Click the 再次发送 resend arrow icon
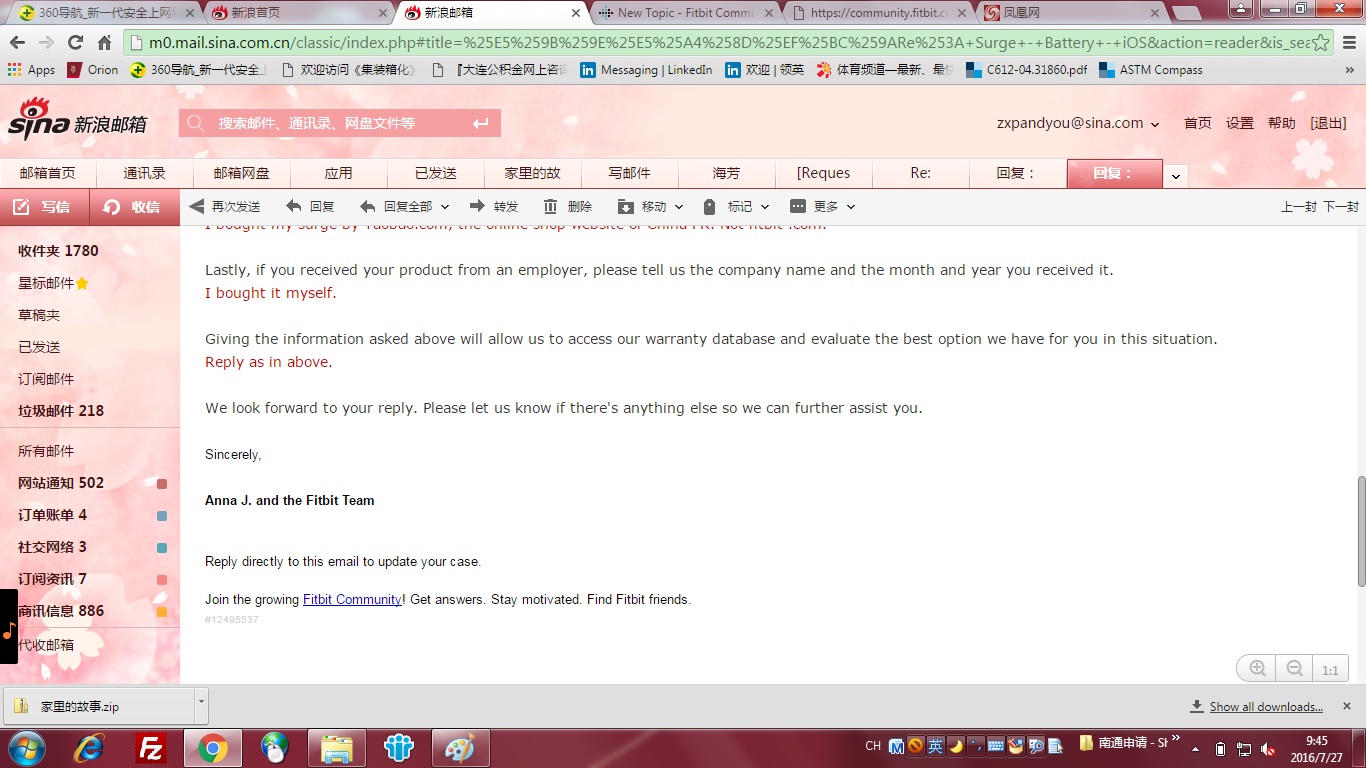1366x768 pixels. [197, 206]
